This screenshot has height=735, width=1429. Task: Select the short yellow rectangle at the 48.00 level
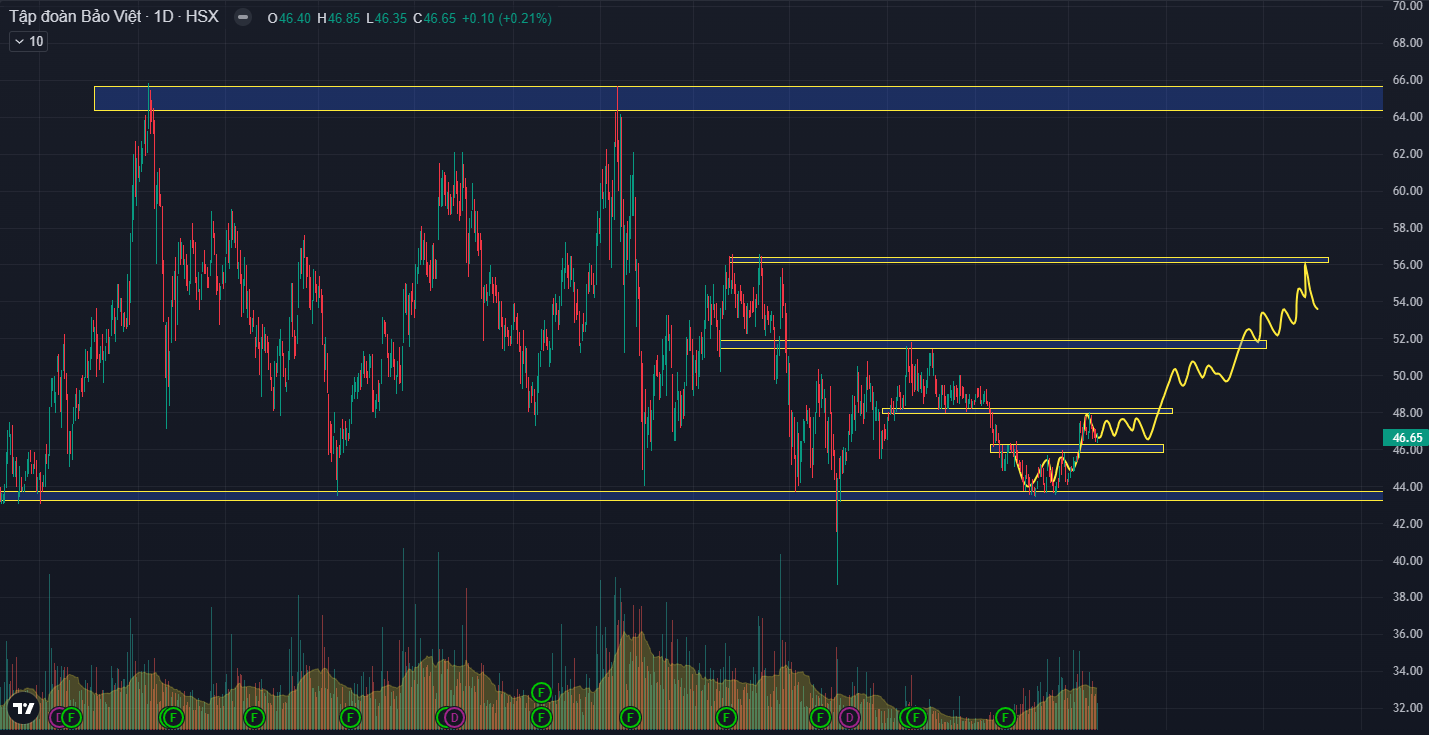point(1027,411)
